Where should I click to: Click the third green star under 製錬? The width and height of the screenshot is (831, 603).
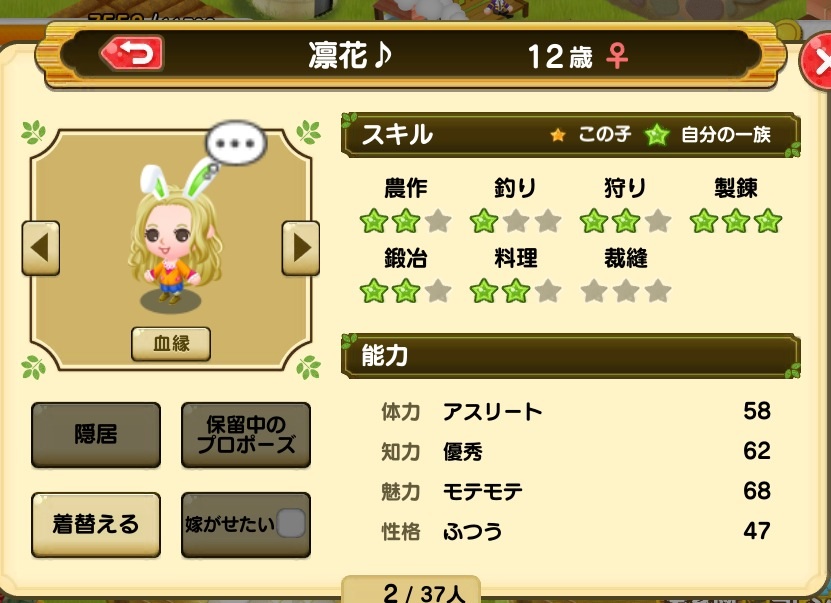768,221
